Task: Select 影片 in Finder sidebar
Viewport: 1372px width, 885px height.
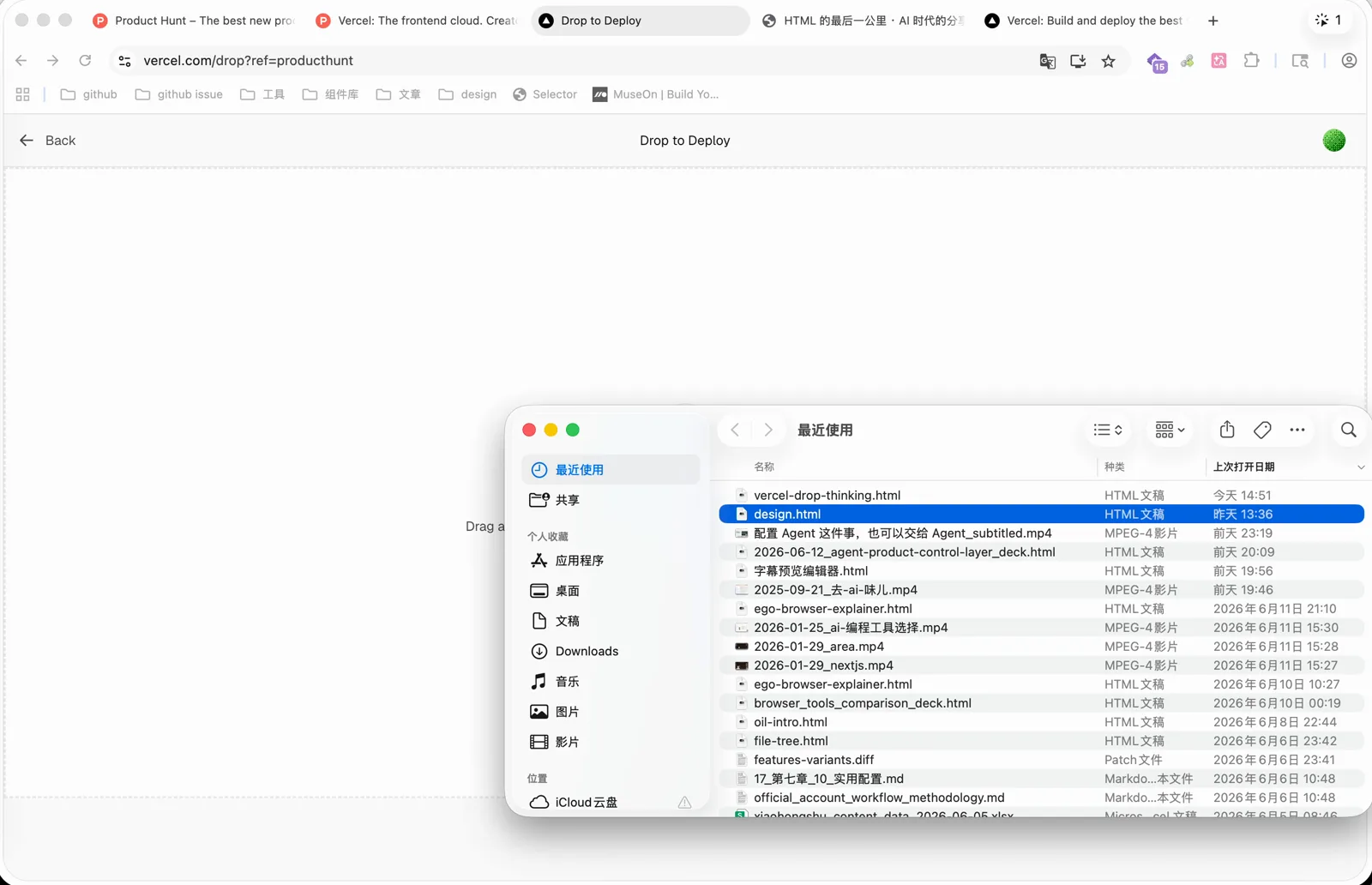Action: coord(611,743)
